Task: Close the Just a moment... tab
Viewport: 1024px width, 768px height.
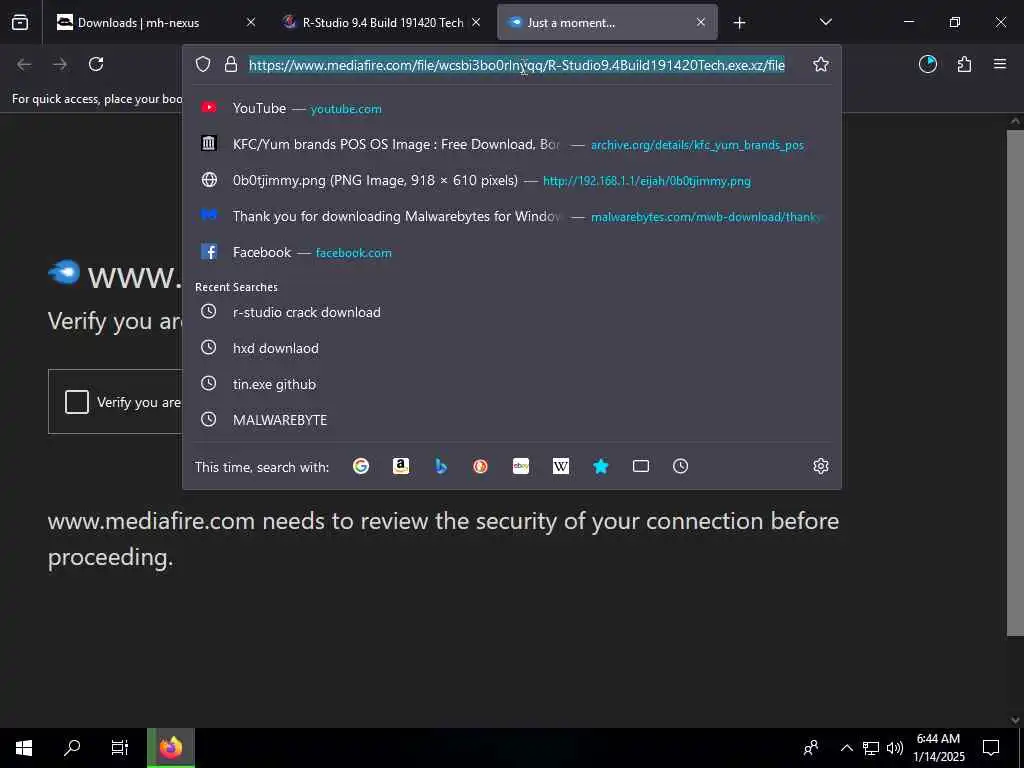Action: tap(701, 23)
